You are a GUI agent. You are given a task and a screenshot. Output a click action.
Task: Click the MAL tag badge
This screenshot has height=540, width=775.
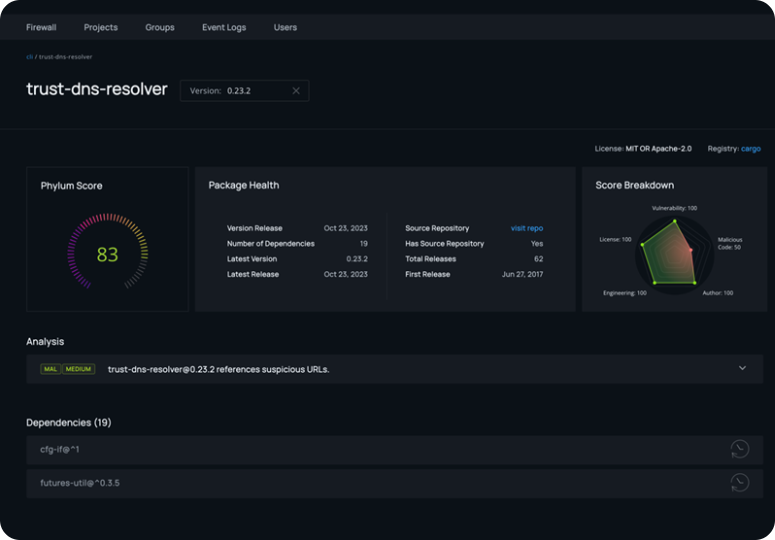tap(50, 369)
